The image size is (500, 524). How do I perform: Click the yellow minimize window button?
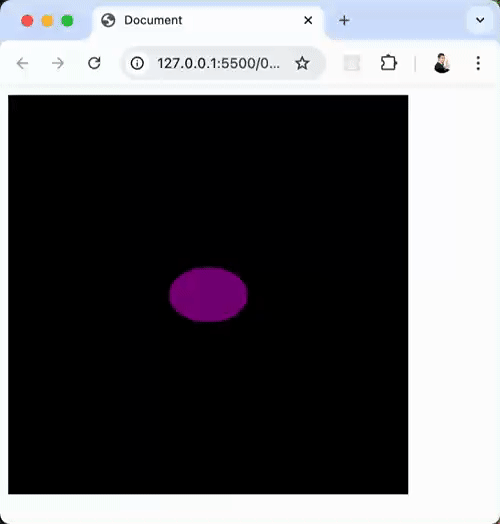(x=47, y=21)
